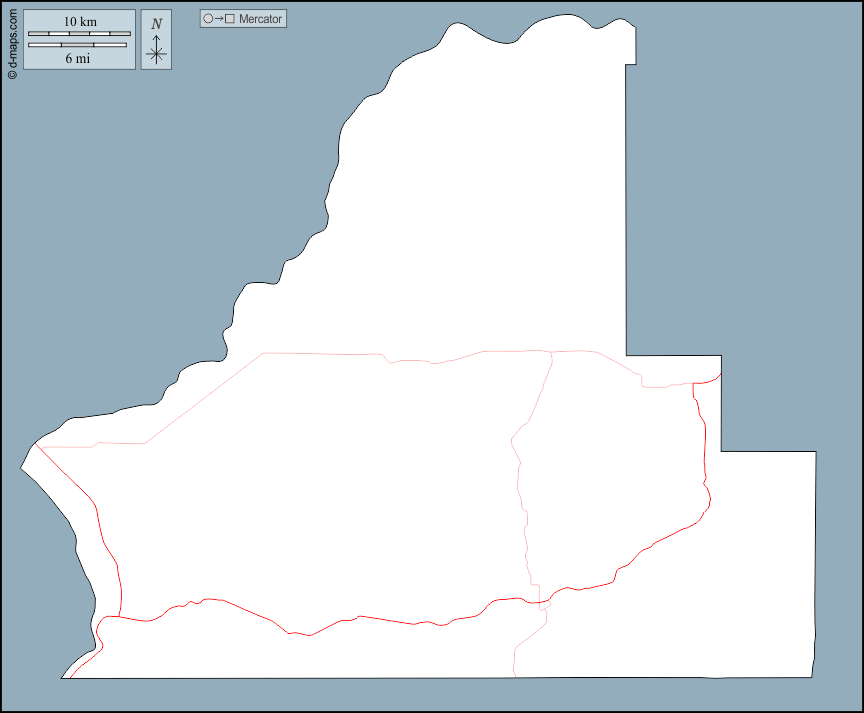
Task: Click the Mercator projection label
Action: (260, 19)
